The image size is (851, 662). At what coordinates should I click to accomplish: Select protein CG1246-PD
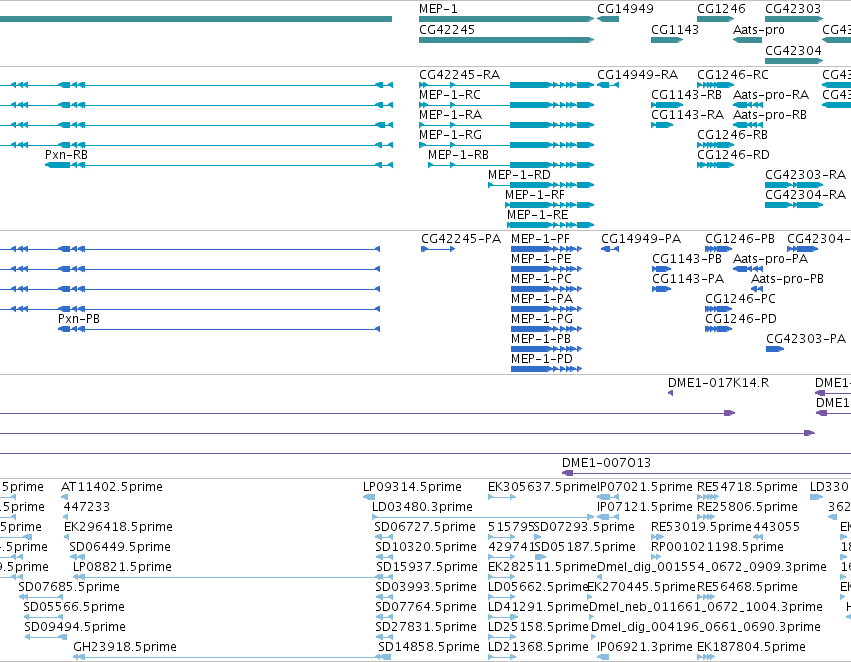pyautogui.click(x=719, y=329)
